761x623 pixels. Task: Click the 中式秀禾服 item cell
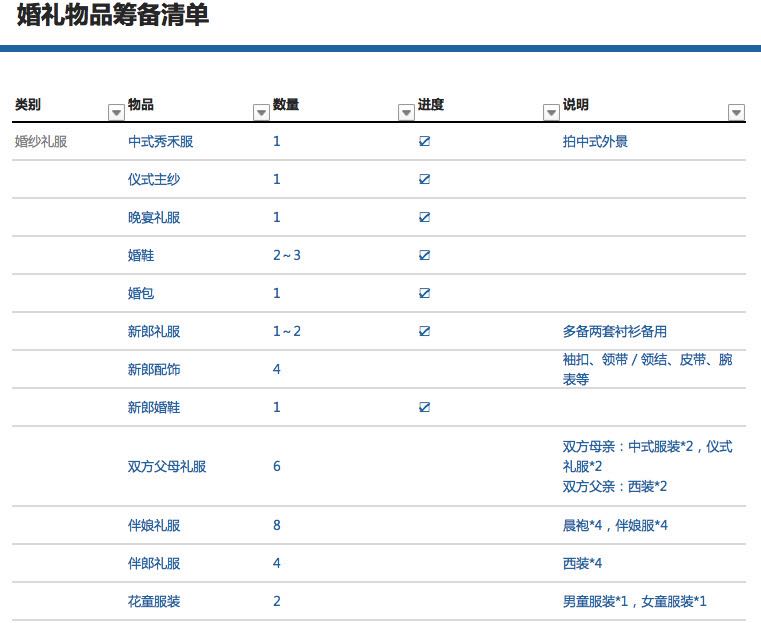161,142
